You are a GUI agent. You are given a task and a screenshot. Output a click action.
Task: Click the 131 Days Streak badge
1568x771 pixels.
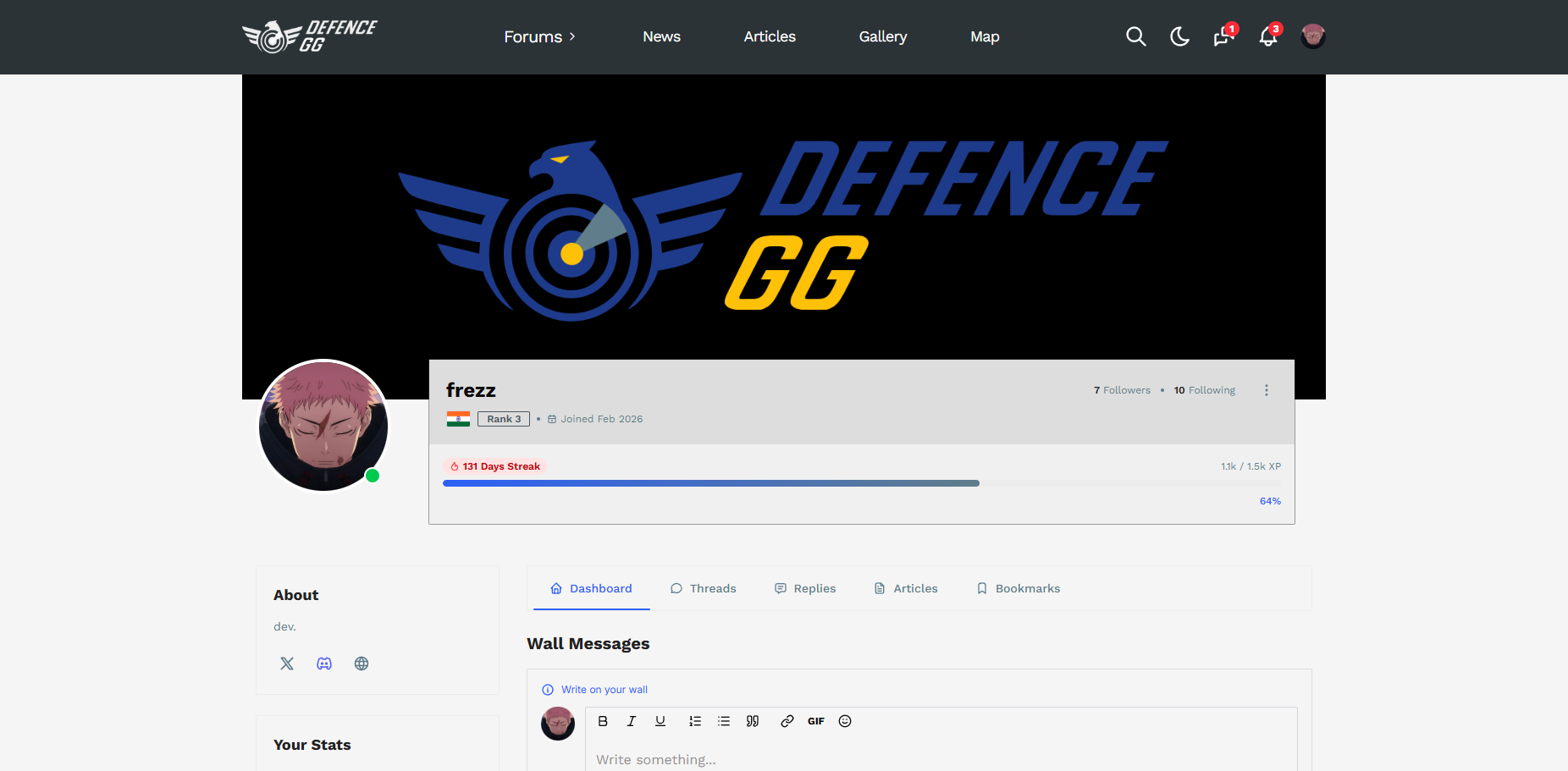pyautogui.click(x=494, y=466)
